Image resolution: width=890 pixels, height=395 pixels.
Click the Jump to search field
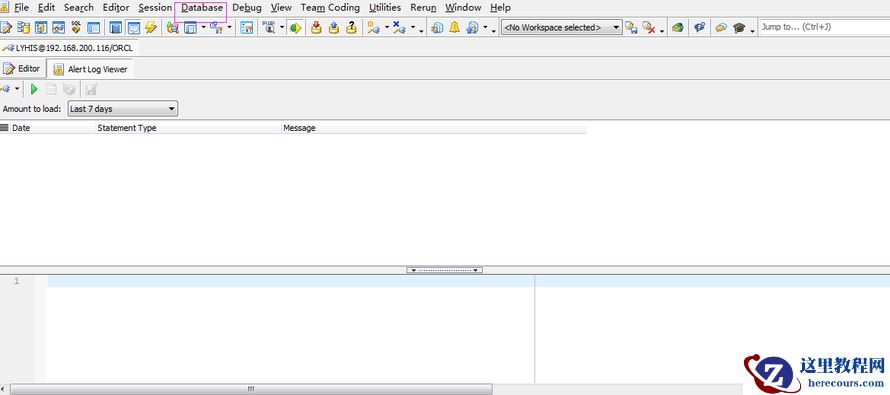(824, 27)
